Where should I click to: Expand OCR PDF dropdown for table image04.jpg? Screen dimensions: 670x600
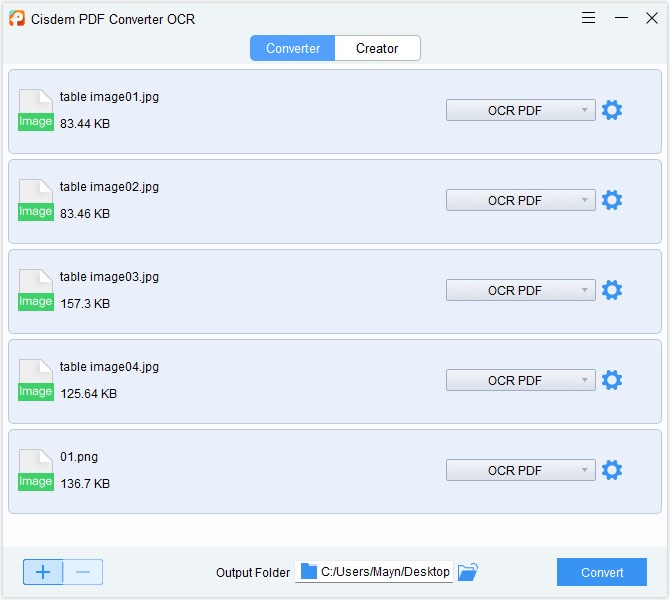tap(520, 381)
